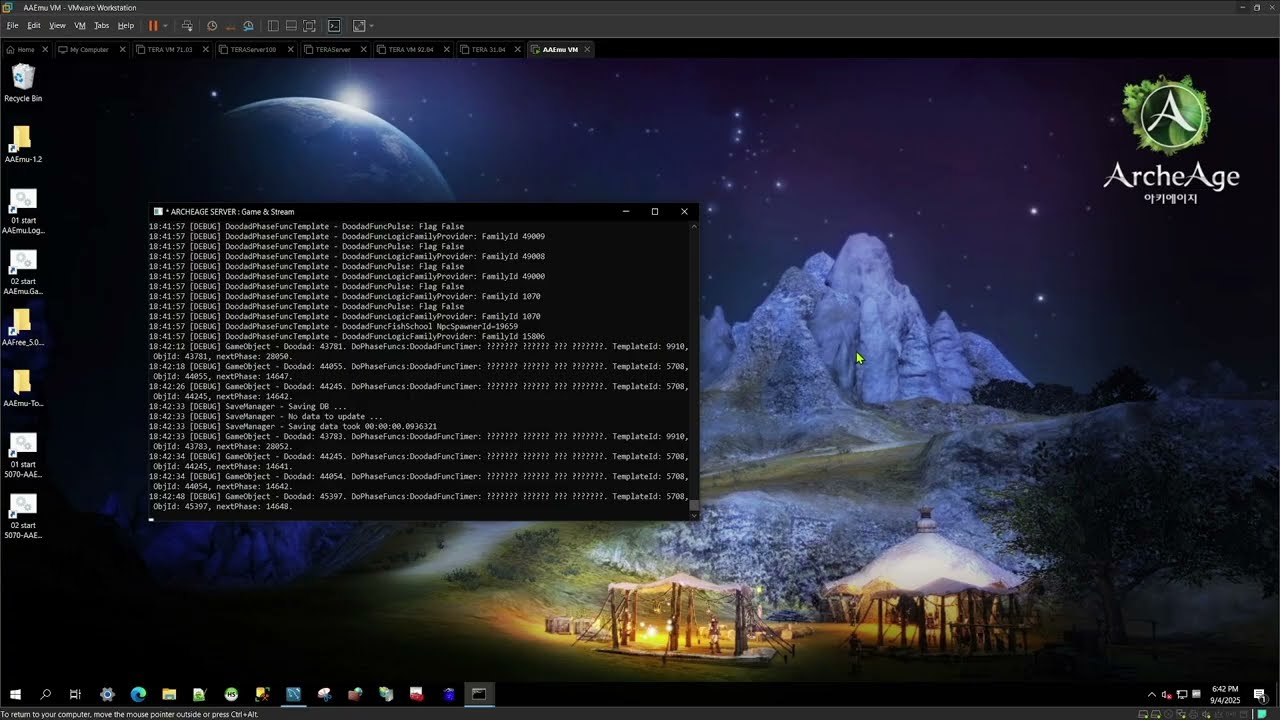Select the AAFree_5.0 folder icon
The width and height of the screenshot is (1280, 720).
[x=23, y=328]
